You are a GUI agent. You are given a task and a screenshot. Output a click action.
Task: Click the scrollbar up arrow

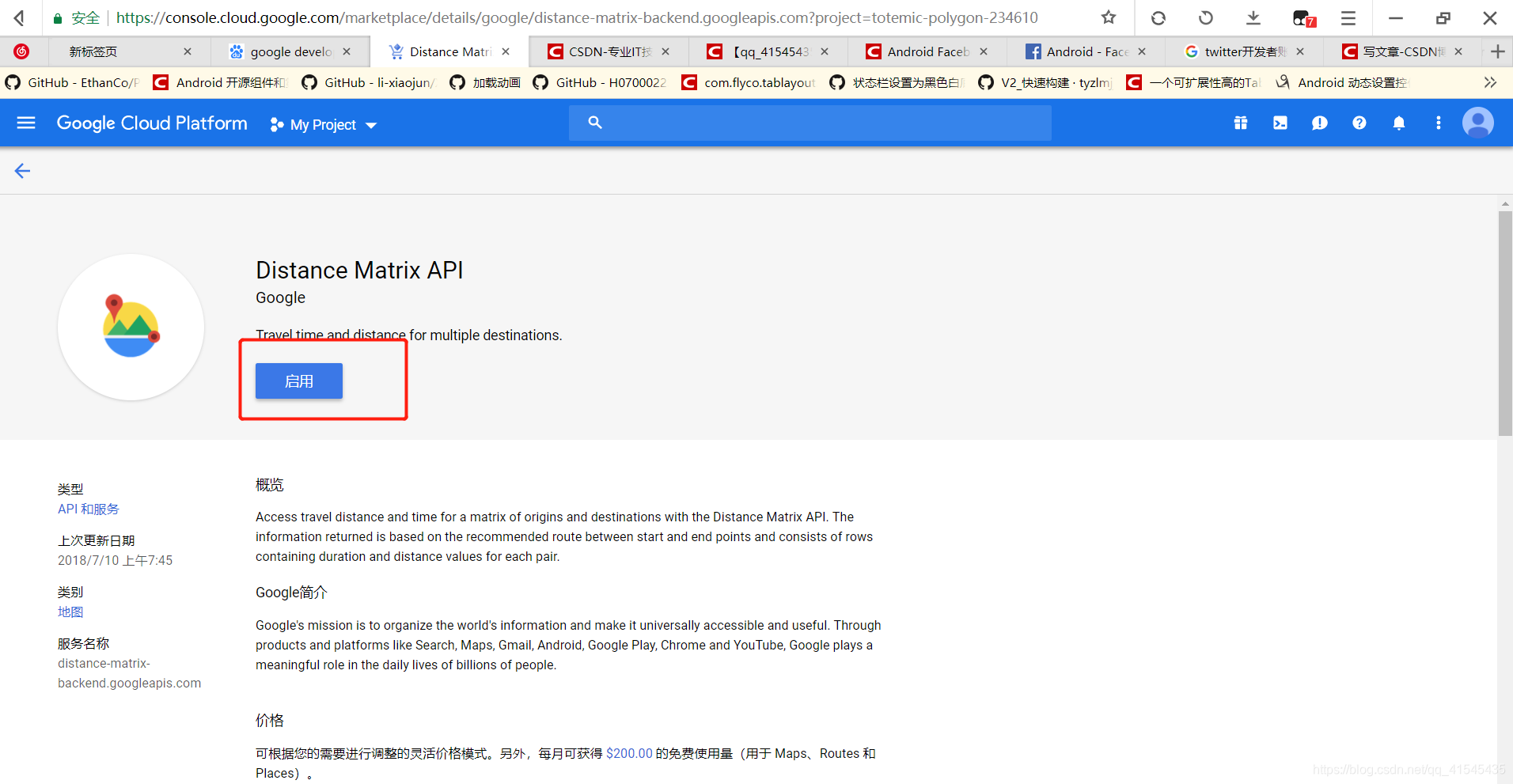[1504, 204]
